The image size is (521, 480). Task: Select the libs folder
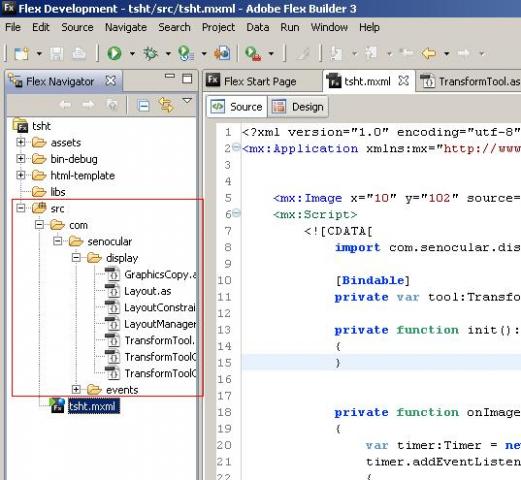click(49, 192)
